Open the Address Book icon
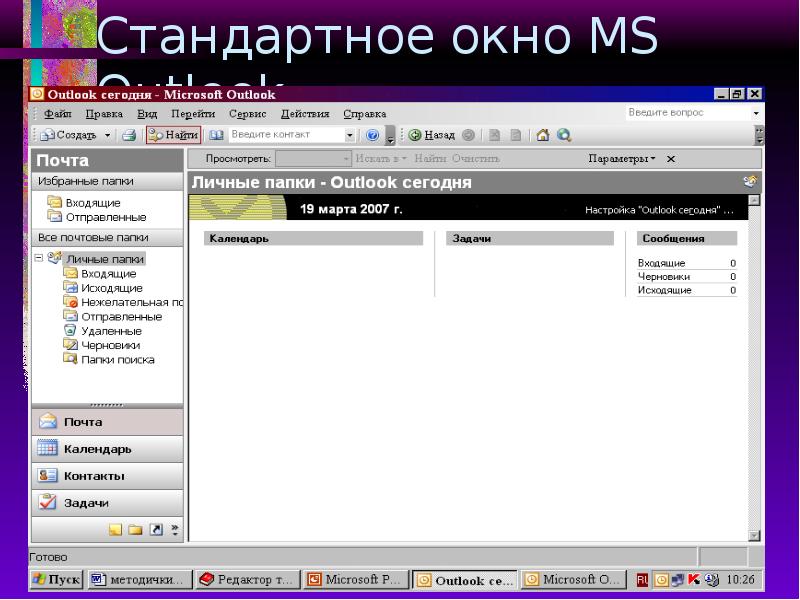The image size is (800, 600). click(216, 135)
